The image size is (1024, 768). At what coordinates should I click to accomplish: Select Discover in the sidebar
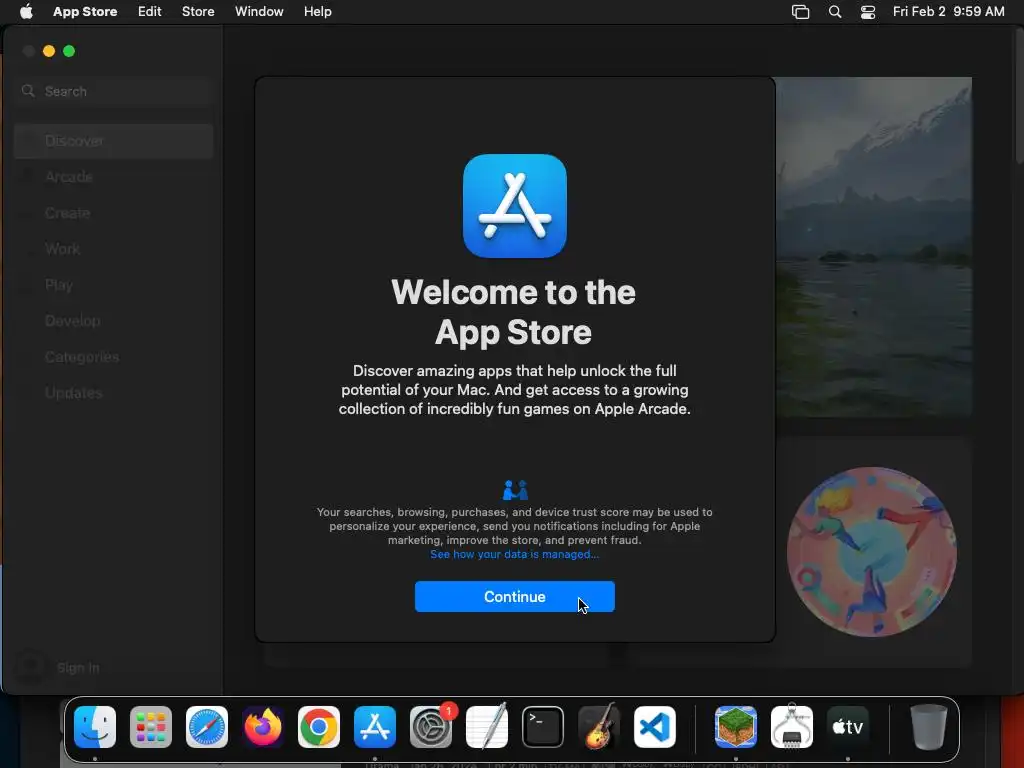point(114,141)
